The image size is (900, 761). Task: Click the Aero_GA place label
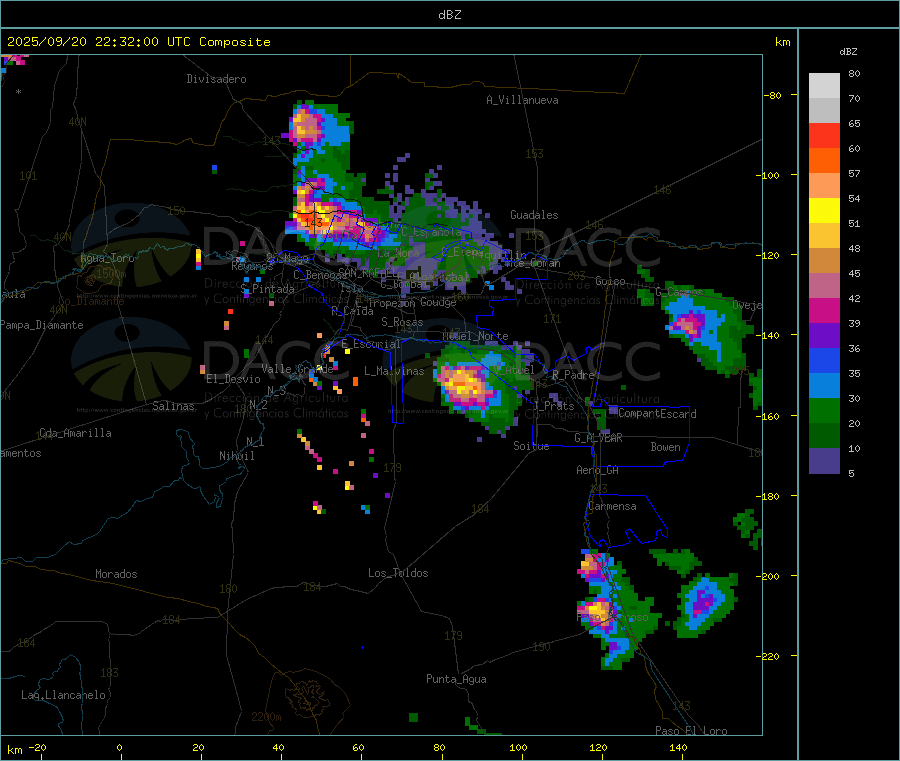click(x=598, y=470)
